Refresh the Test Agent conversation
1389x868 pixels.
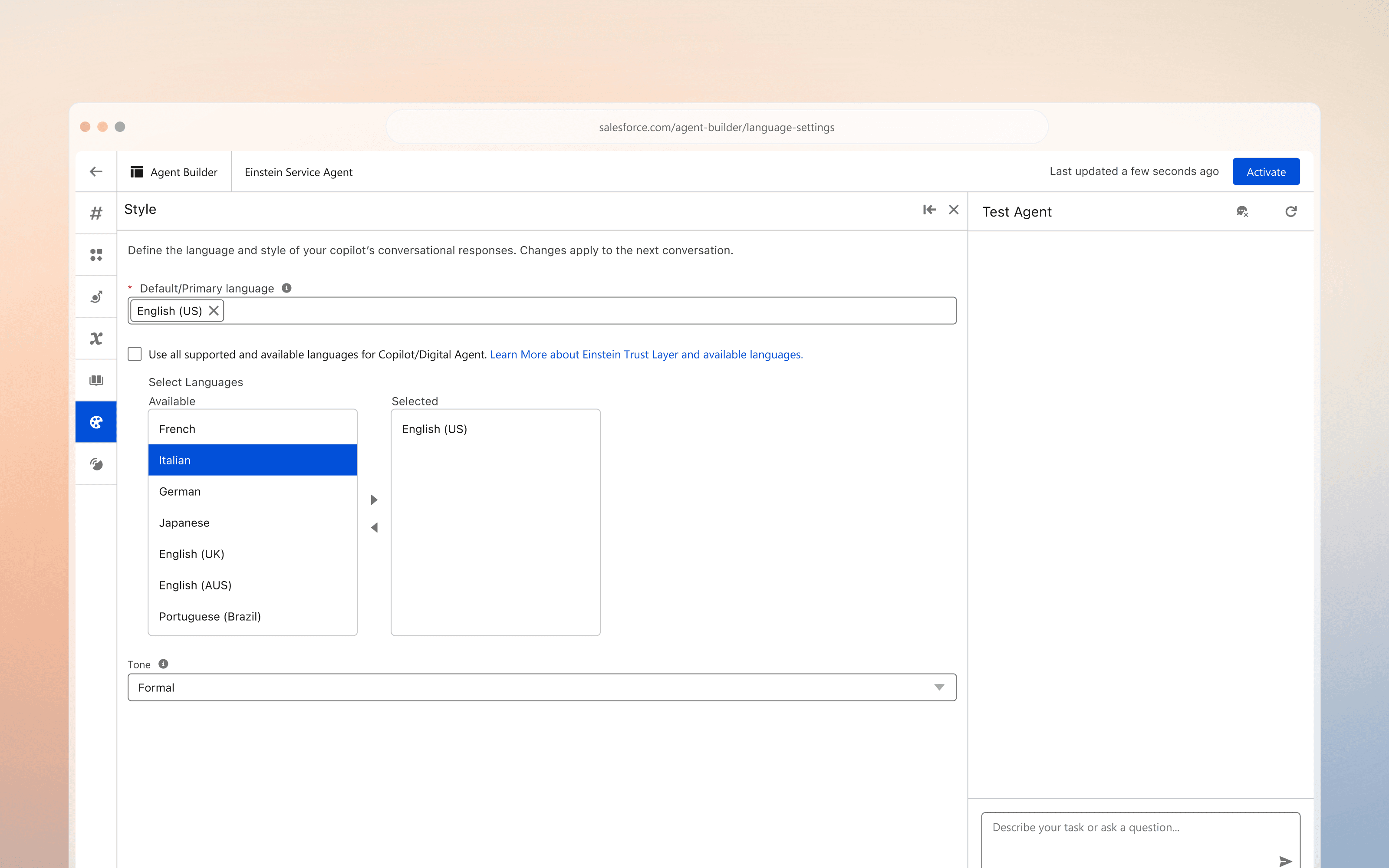tap(1291, 212)
